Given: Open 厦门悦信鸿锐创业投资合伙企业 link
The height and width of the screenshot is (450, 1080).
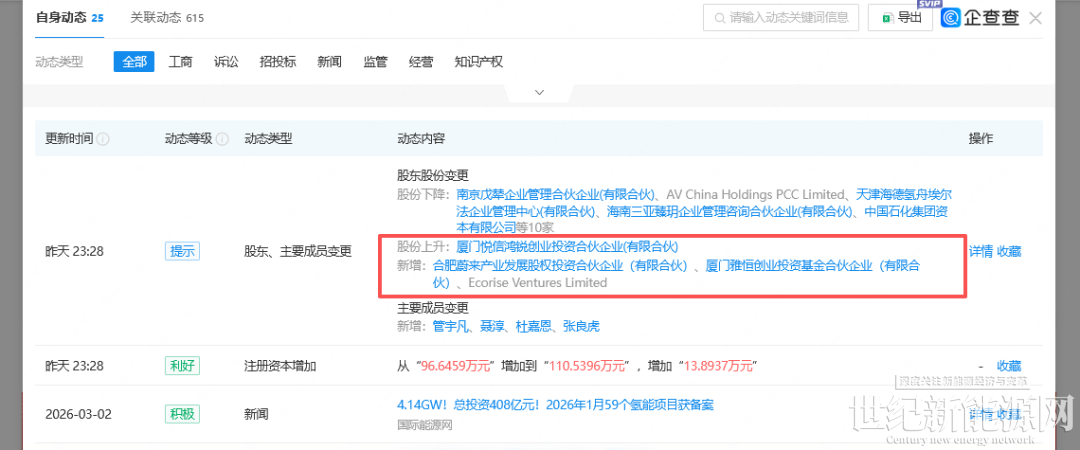Looking at the screenshot, I should click(x=567, y=246).
